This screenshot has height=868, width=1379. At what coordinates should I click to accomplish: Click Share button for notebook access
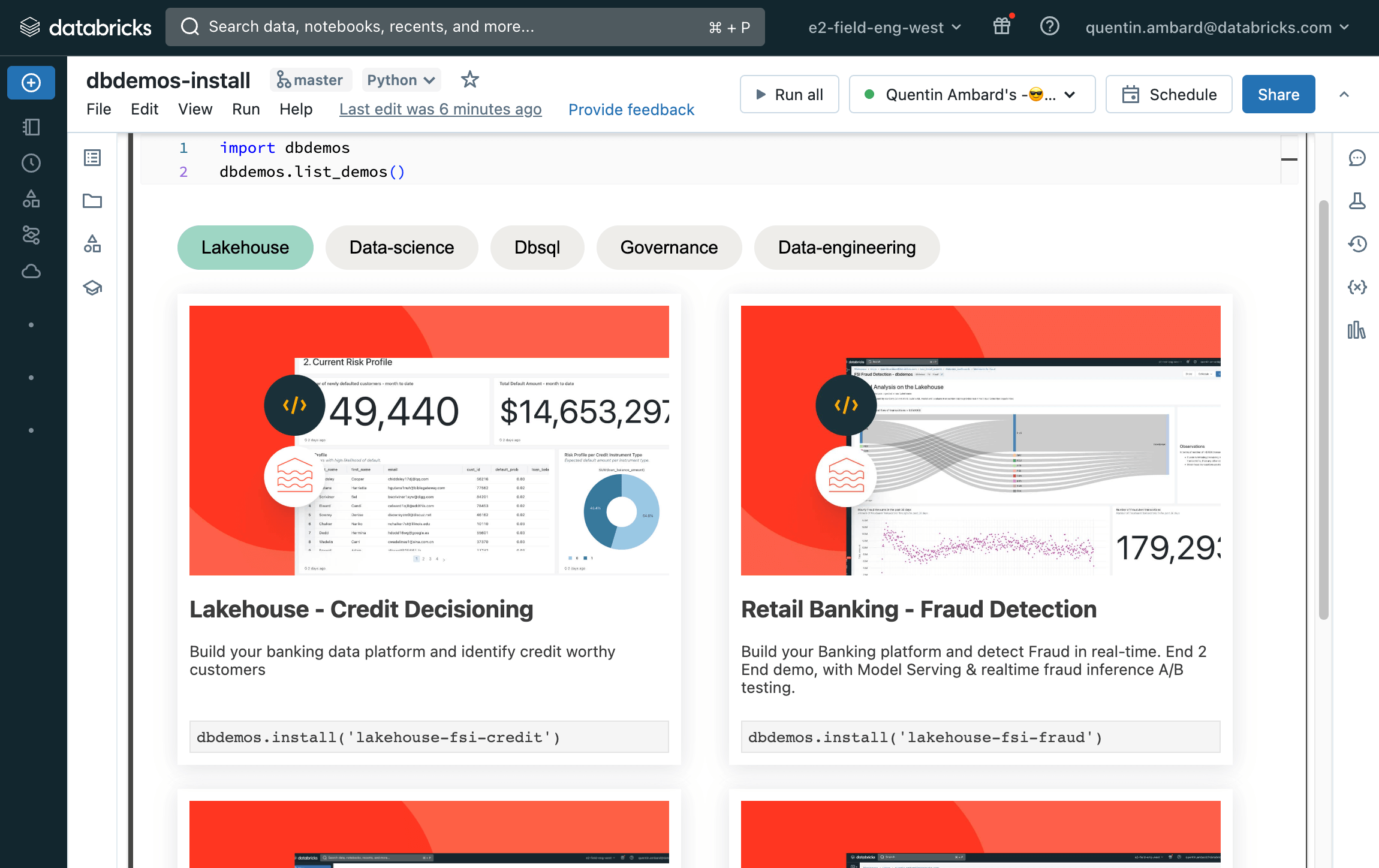tap(1278, 94)
